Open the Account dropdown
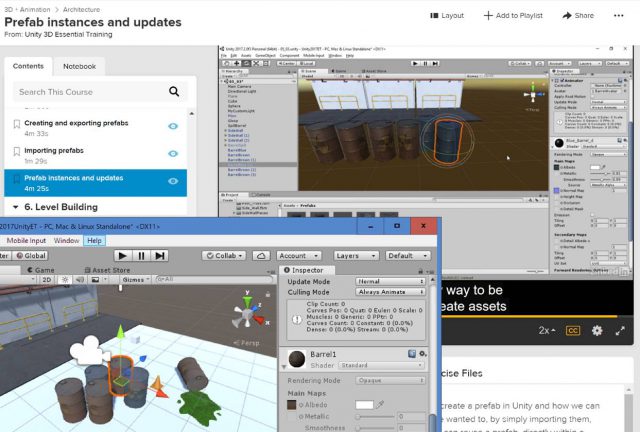Viewport: 640px width, 432px height. coord(298,256)
